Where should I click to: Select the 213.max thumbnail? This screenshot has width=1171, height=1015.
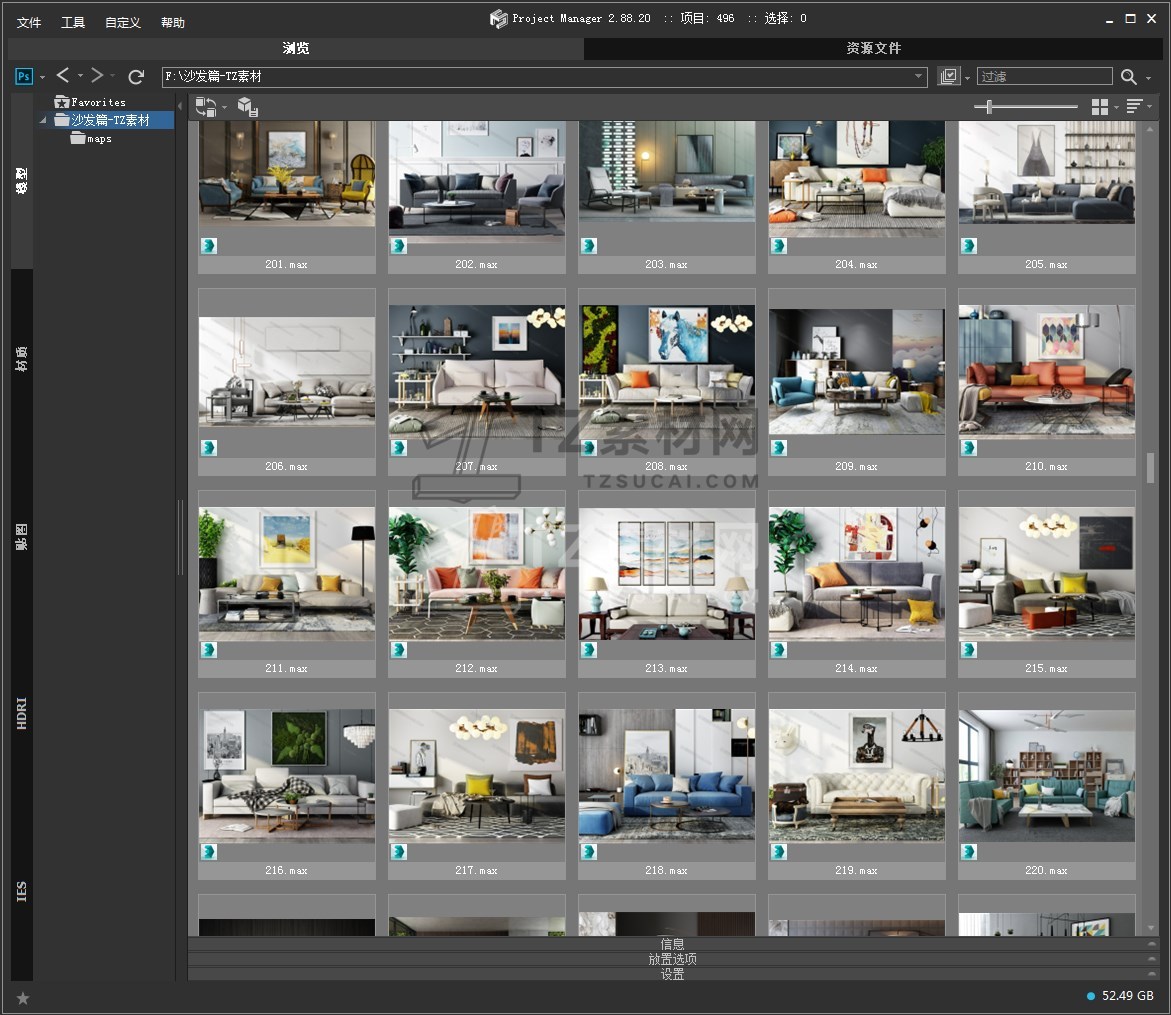pyautogui.click(x=666, y=574)
